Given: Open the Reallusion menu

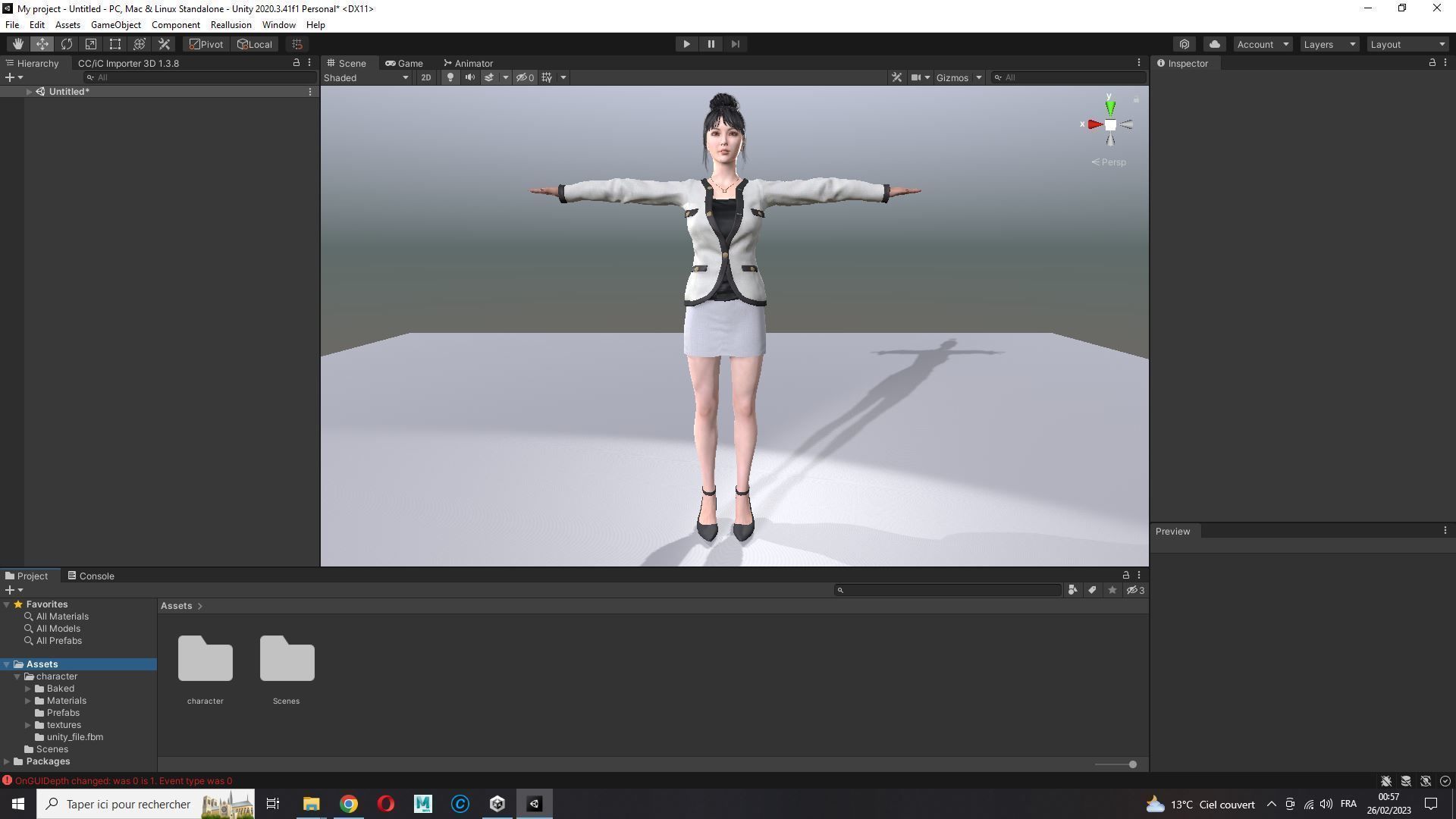Looking at the screenshot, I should point(231,25).
